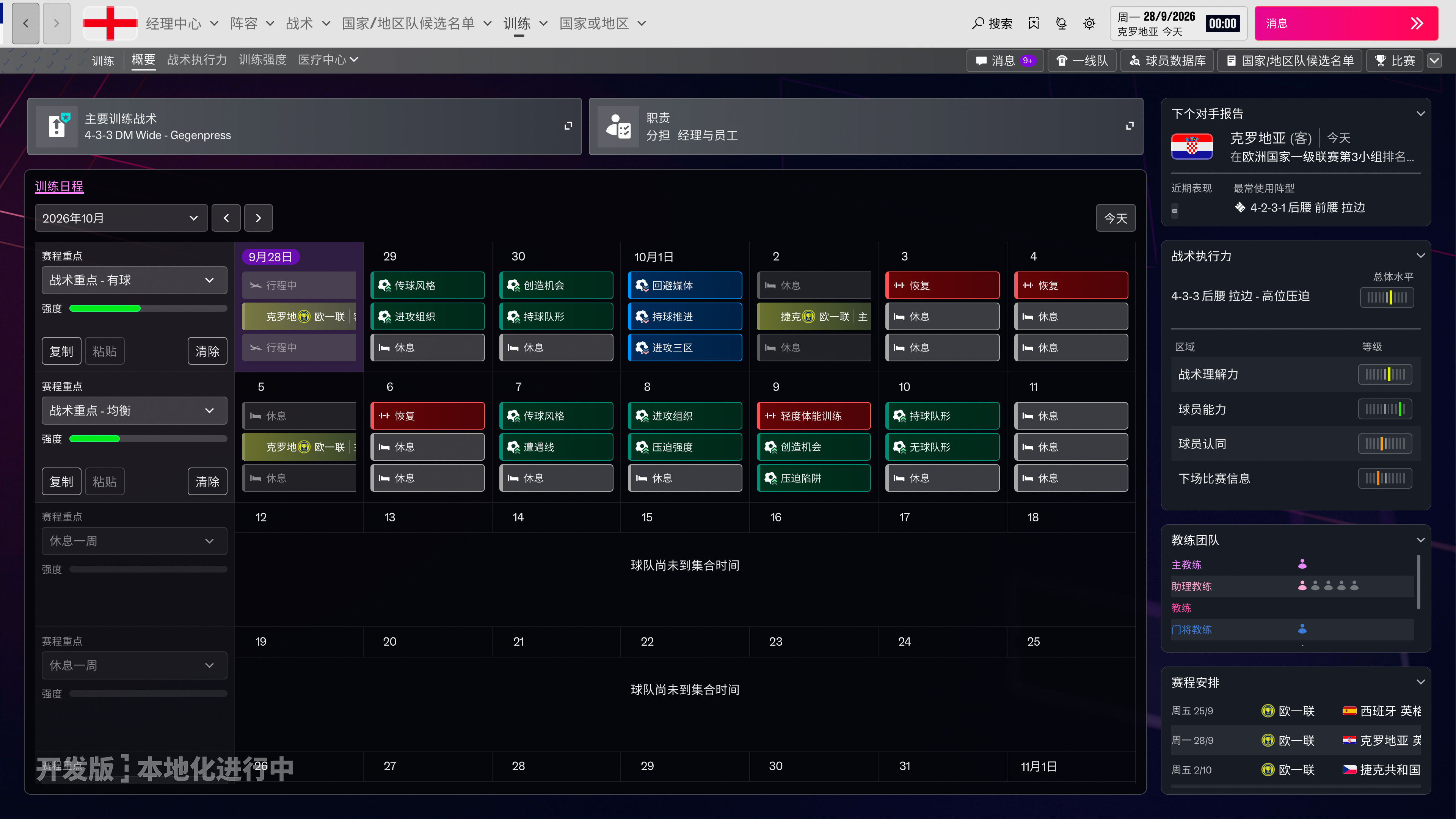Expand the responsibilities panel icon
Image resolution: width=1456 pixels, height=819 pixels.
coord(1129,126)
